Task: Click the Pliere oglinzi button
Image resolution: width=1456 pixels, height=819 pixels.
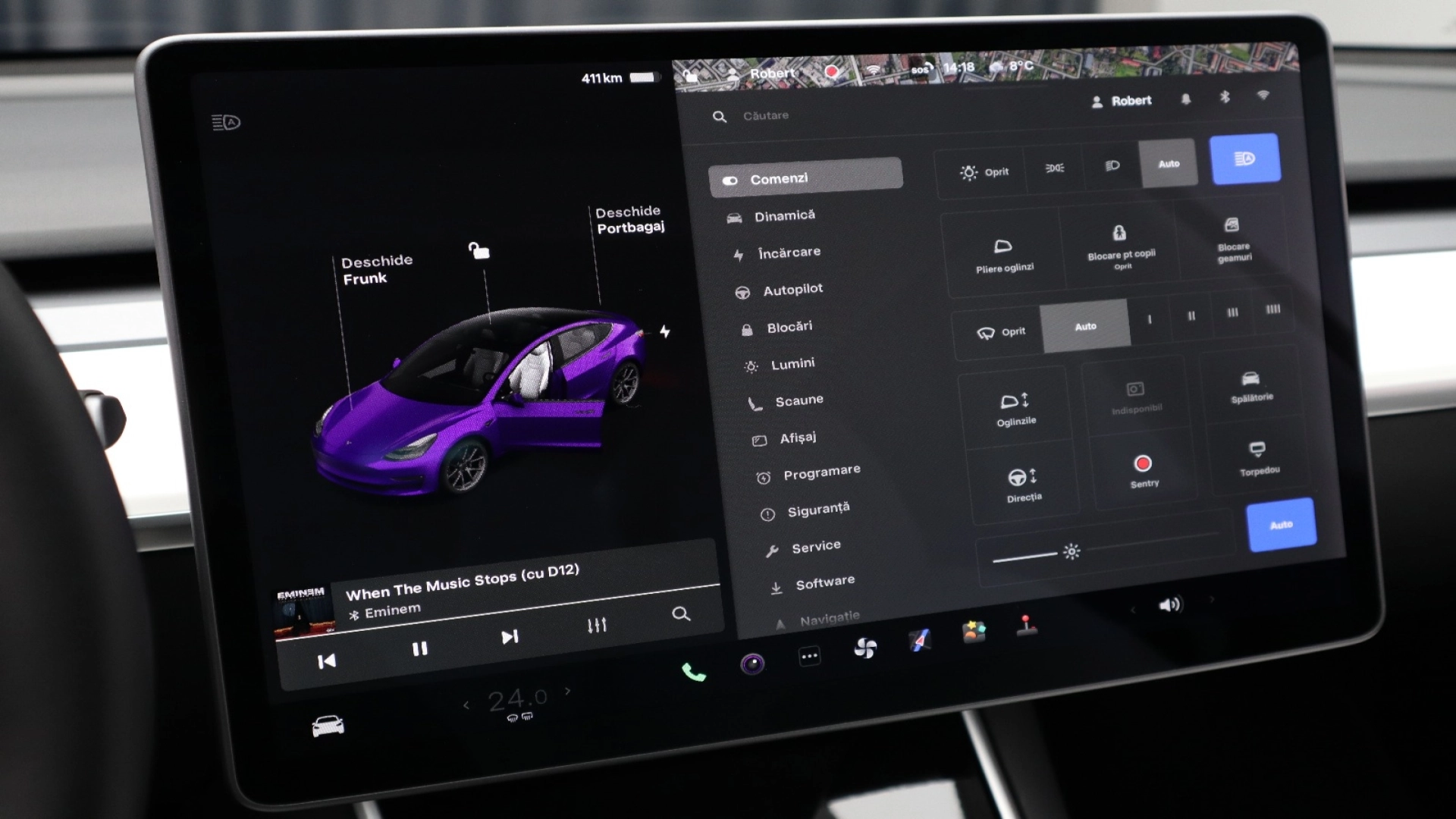Action: tap(1003, 256)
